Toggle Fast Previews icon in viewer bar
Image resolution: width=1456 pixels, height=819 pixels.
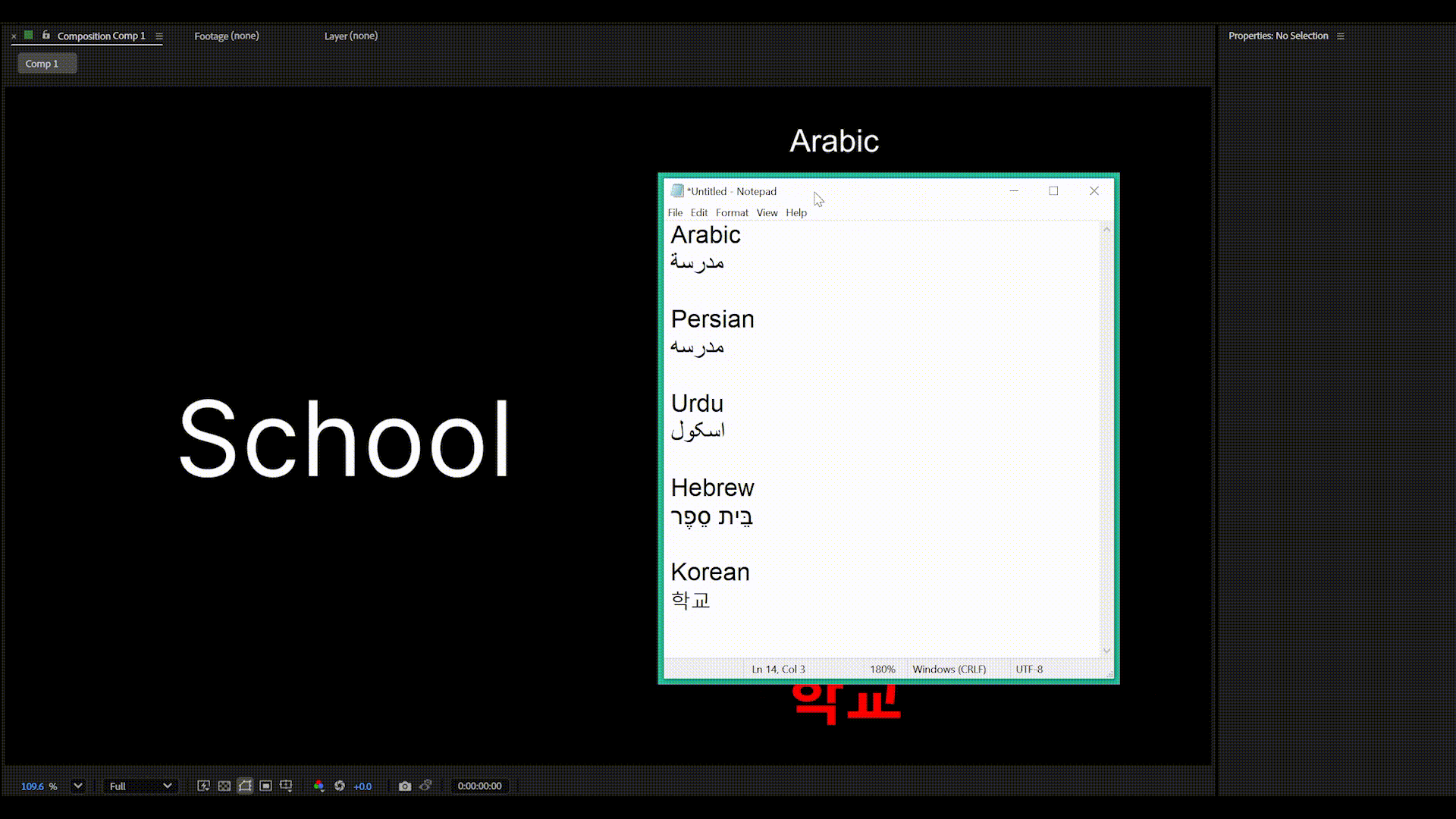point(203,786)
